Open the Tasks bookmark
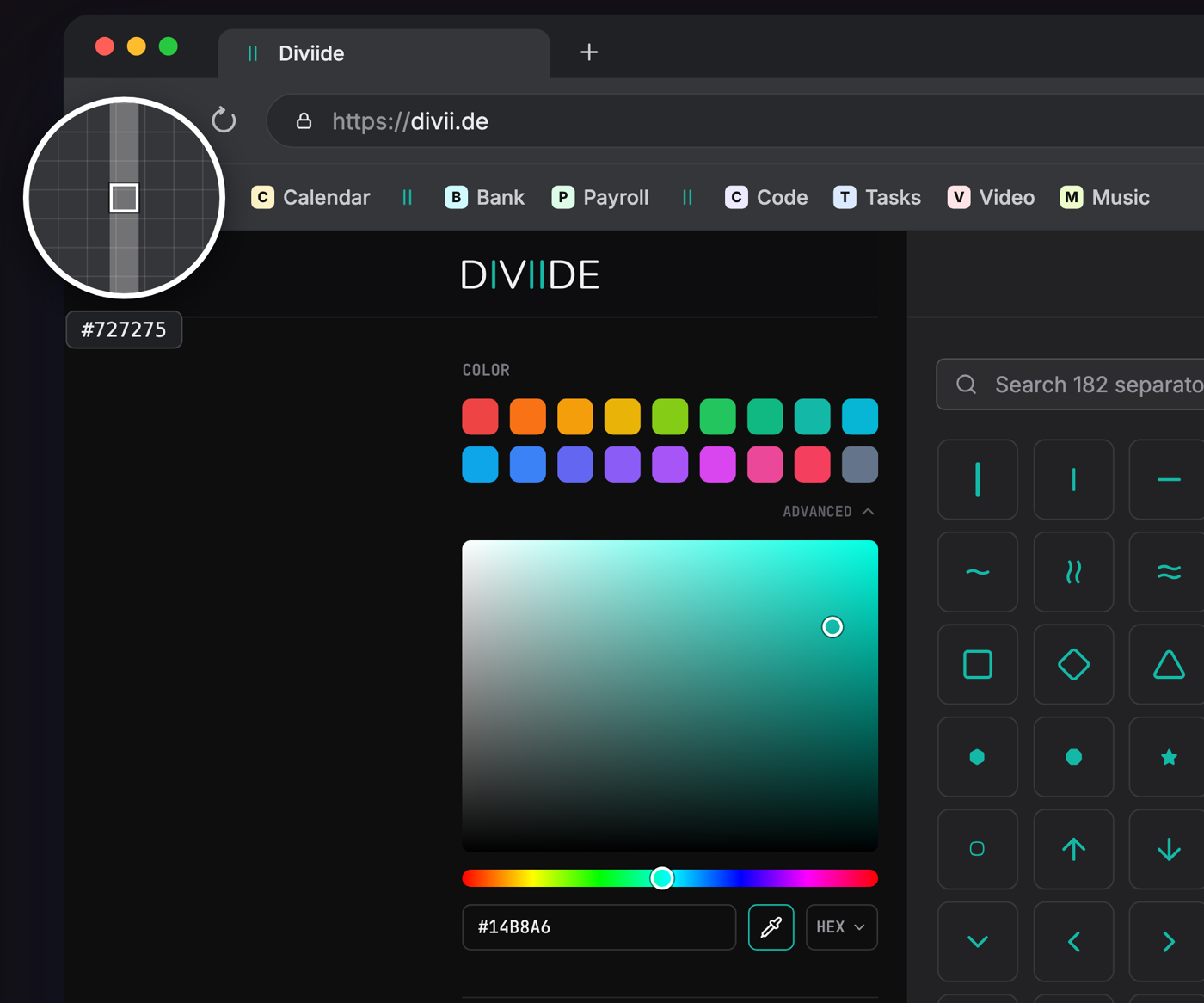The image size is (1204, 1003). coord(877,198)
